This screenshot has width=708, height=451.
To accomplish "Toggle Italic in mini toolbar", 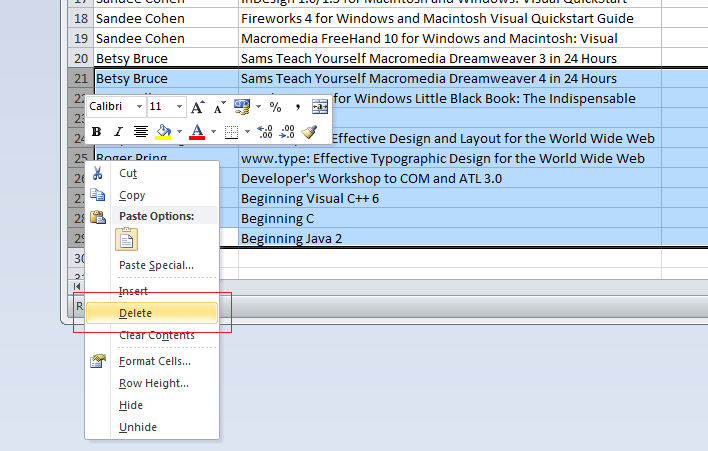I will pos(118,131).
